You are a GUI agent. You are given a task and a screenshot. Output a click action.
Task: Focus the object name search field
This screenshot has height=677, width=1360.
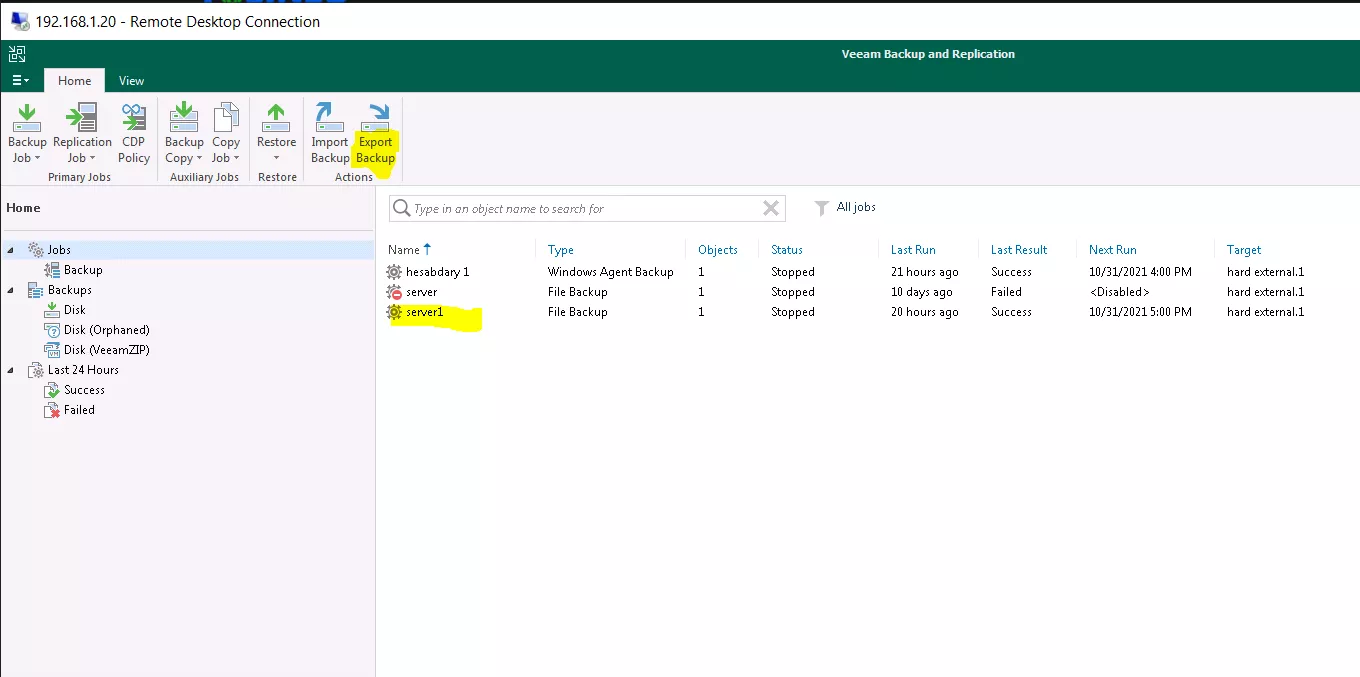(x=587, y=208)
